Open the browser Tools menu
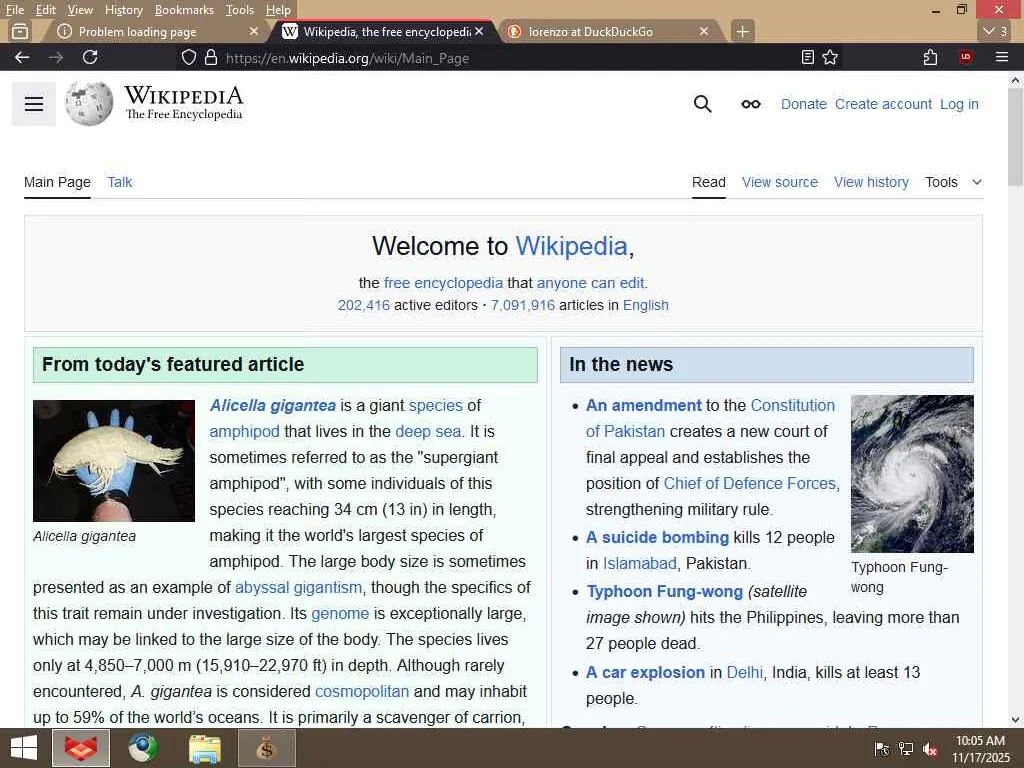 pos(240,10)
